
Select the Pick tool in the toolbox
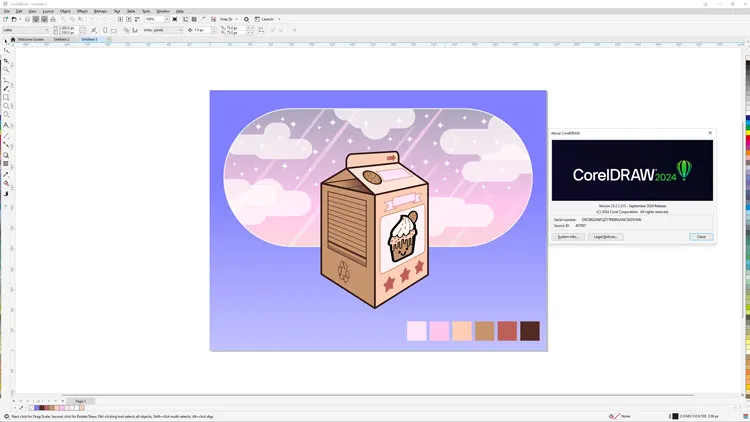coord(6,42)
